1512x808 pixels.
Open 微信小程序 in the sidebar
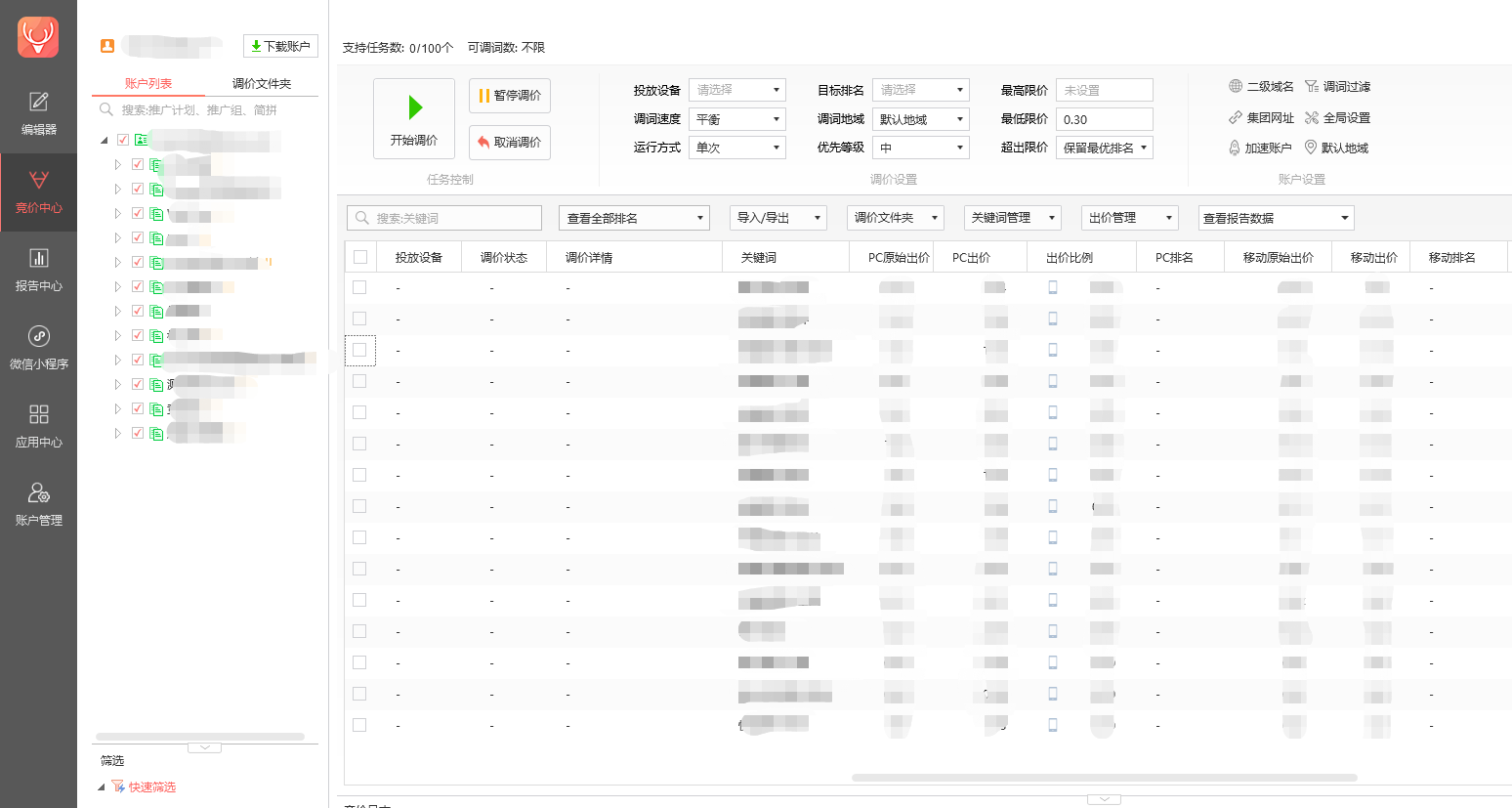pos(38,348)
